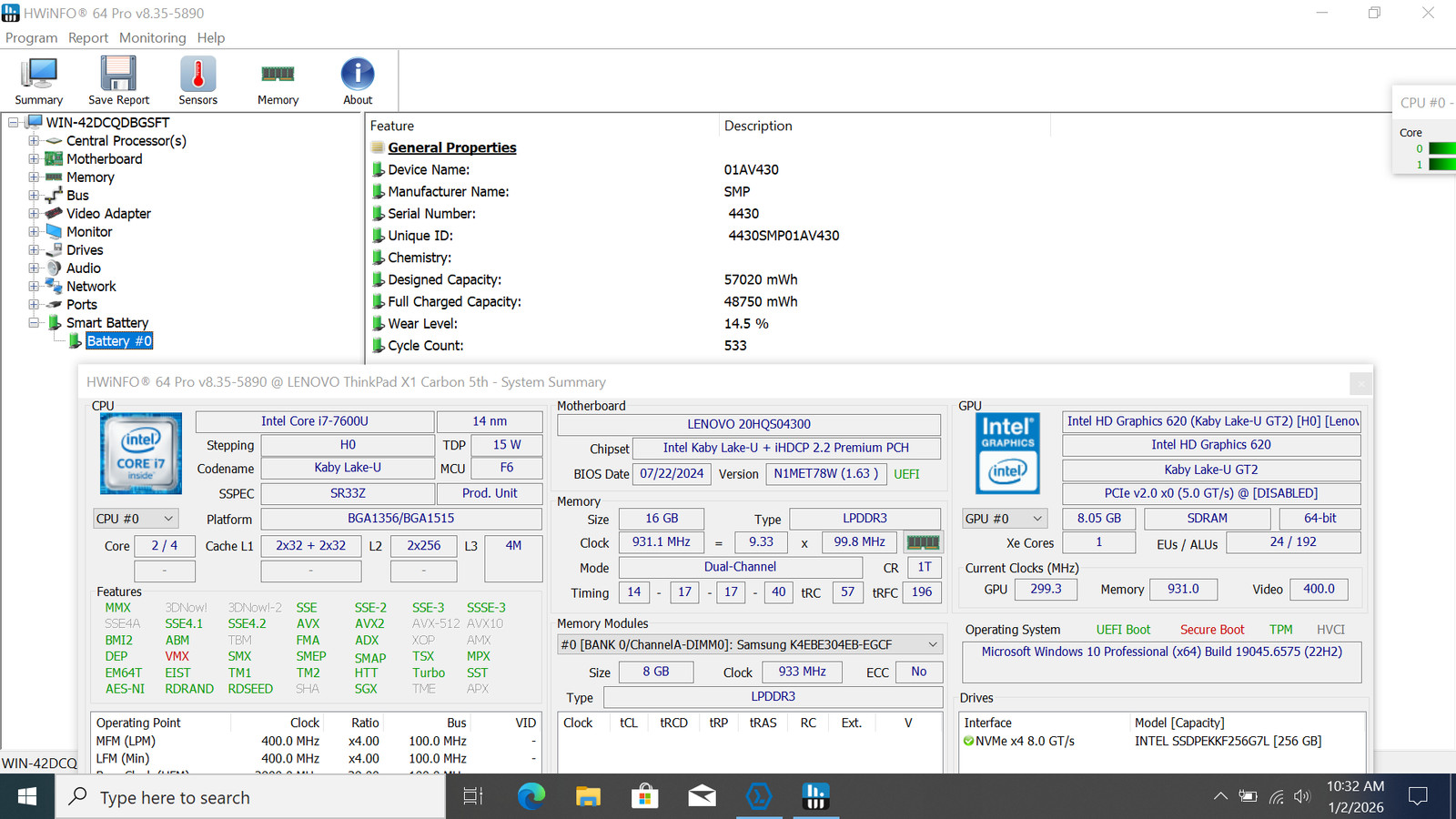The image size is (1456, 819).
Task: Click the volume speaker tray icon
Action: 1302,797
